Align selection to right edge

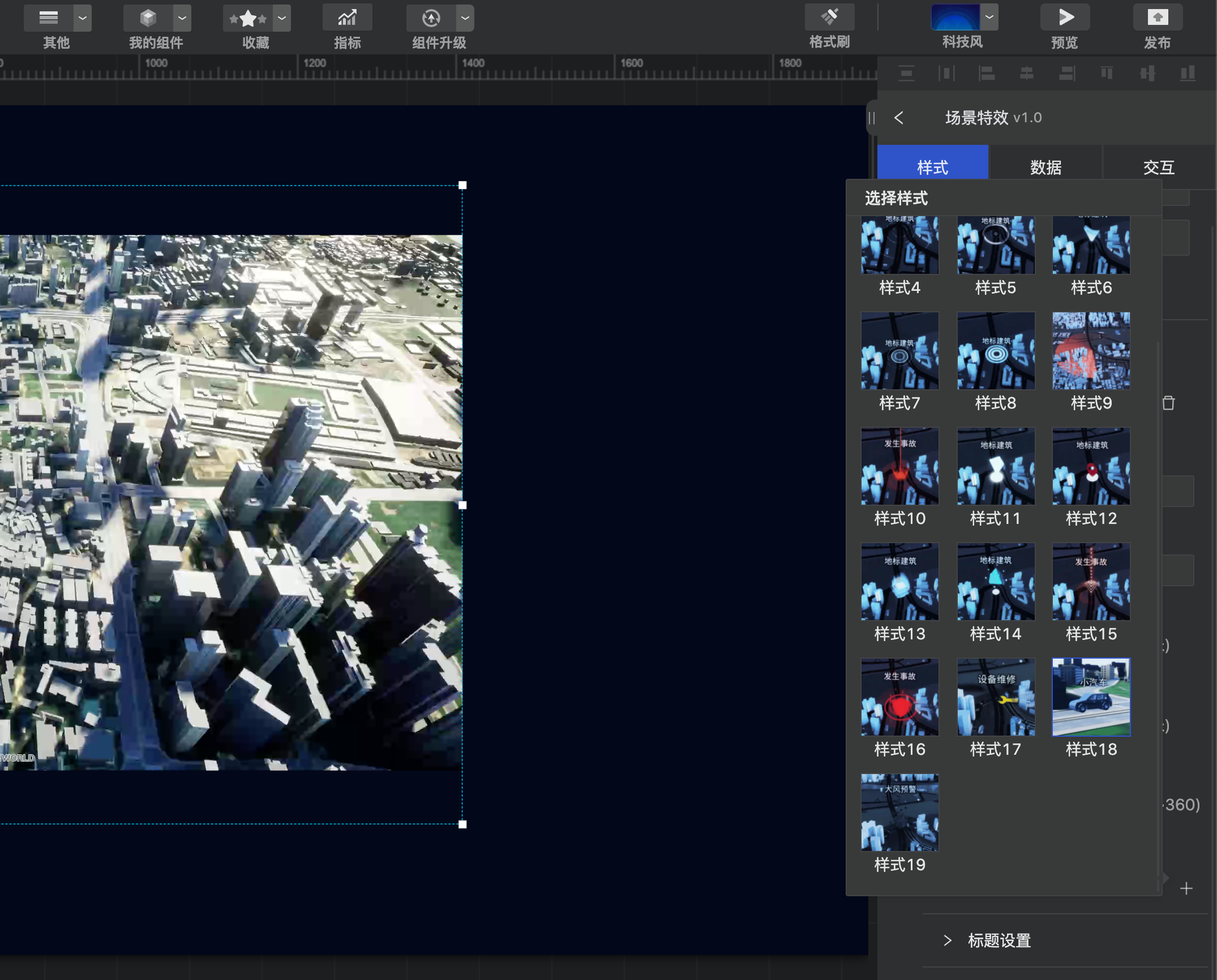[1067, 73]
